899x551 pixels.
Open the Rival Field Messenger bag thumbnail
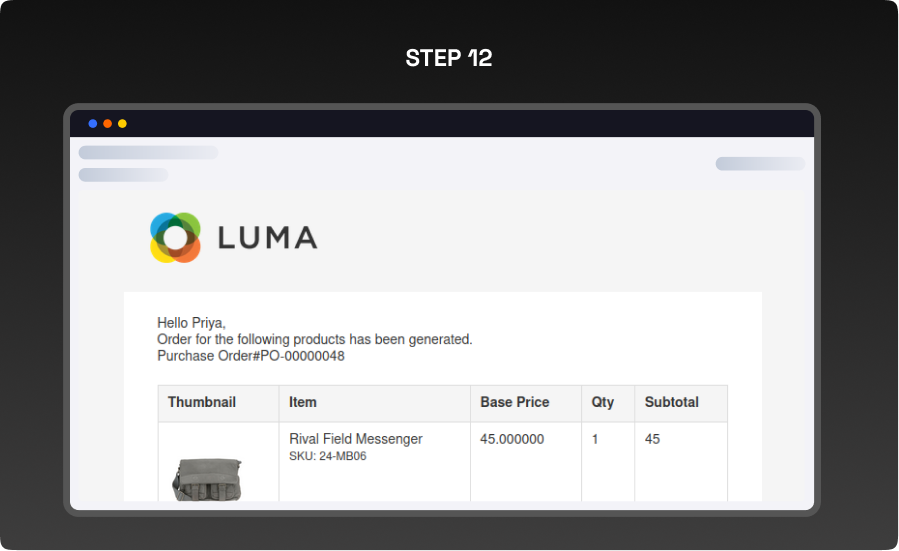208,478
